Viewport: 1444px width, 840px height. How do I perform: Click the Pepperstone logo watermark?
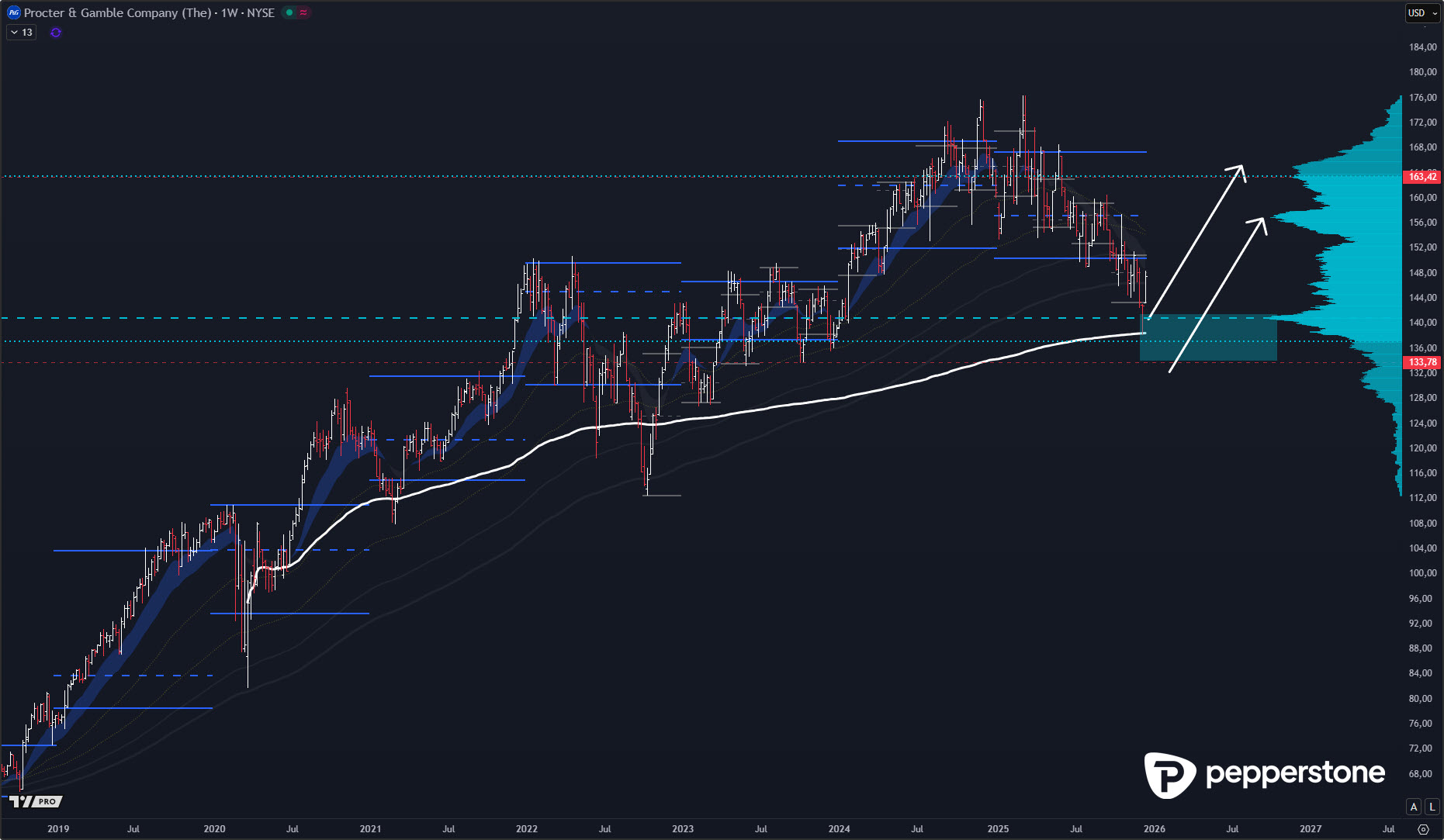point(1264,774)
